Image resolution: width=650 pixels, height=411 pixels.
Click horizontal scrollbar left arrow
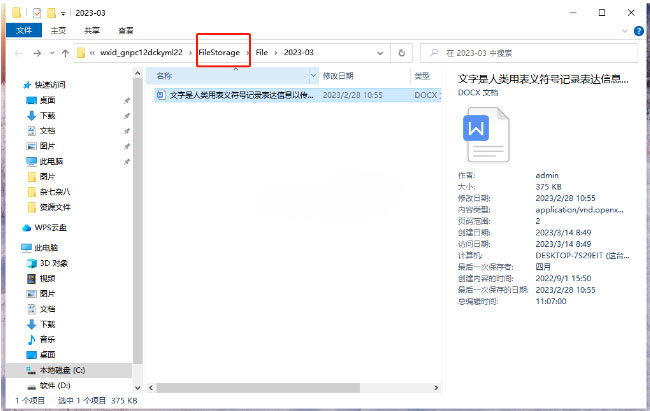[x=151, y=388]
